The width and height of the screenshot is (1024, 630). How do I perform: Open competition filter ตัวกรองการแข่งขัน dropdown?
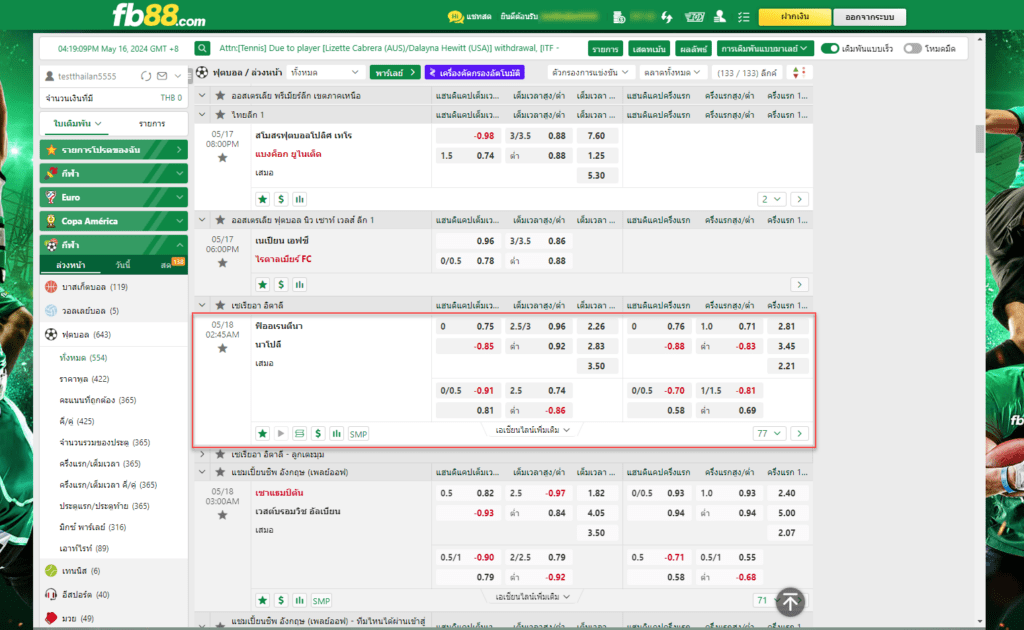pyautogui.click(x=590, y=72)
